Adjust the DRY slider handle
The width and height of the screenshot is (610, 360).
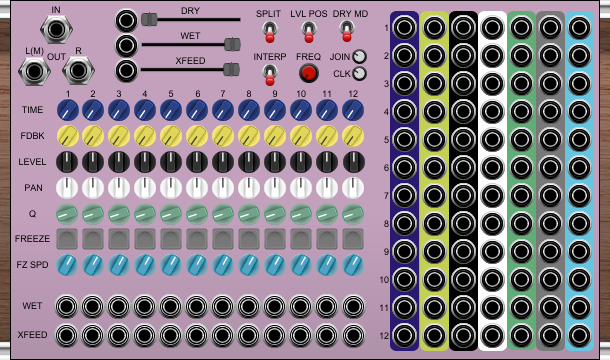(x=149, y=19)
